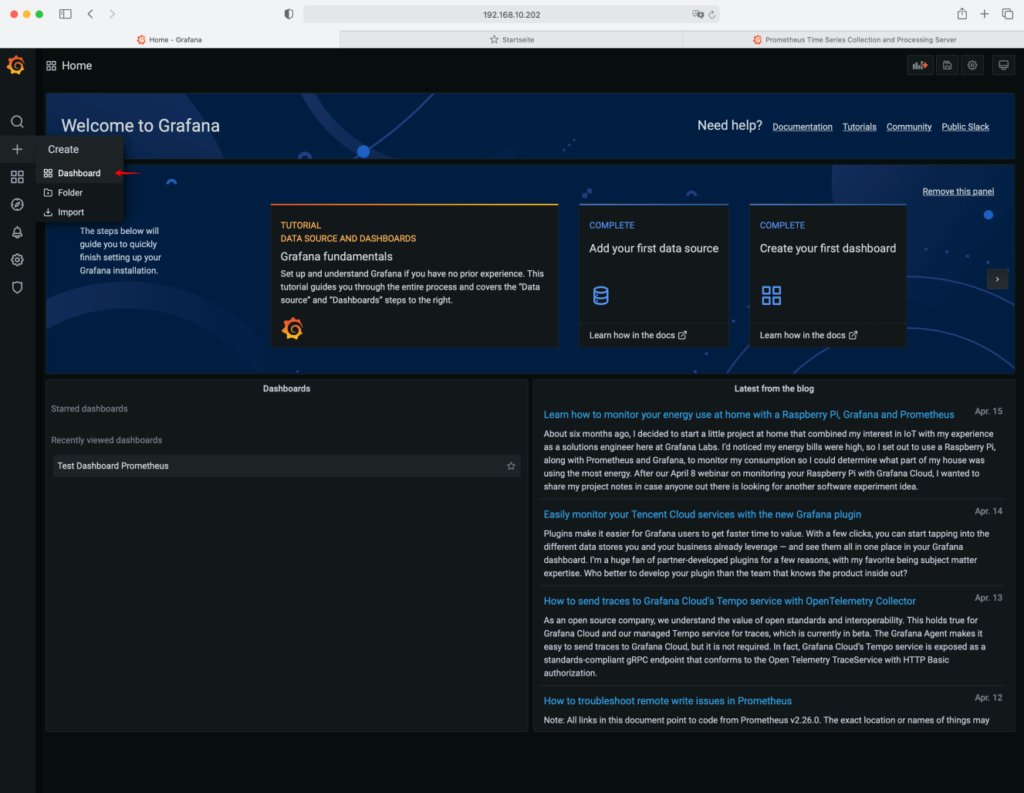Click the Home dashboard title in header

[x=76, y=65]
